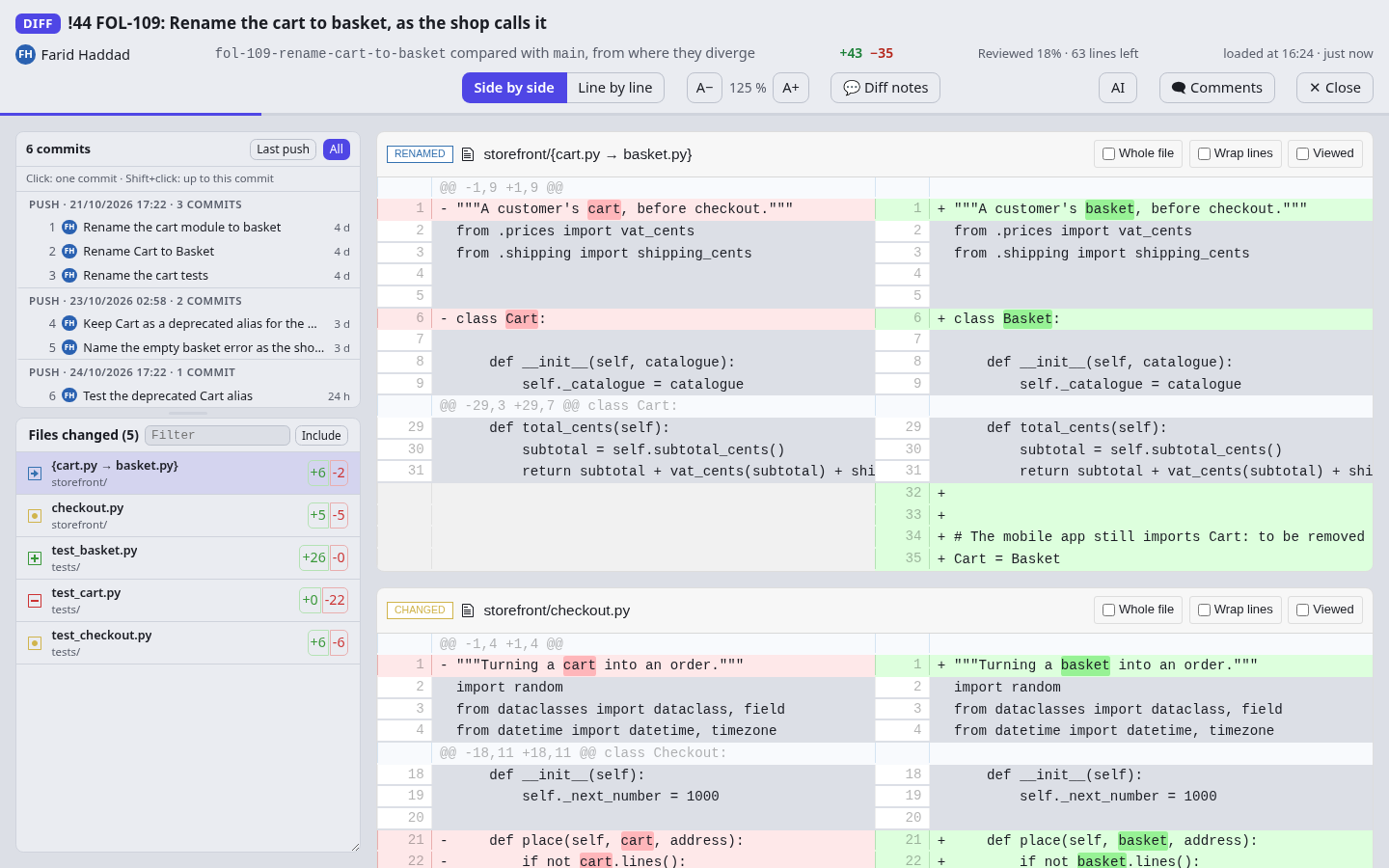Select commit 'Rename the cart module to basket'
1389x868 pixels.
(x=188, y=228)
